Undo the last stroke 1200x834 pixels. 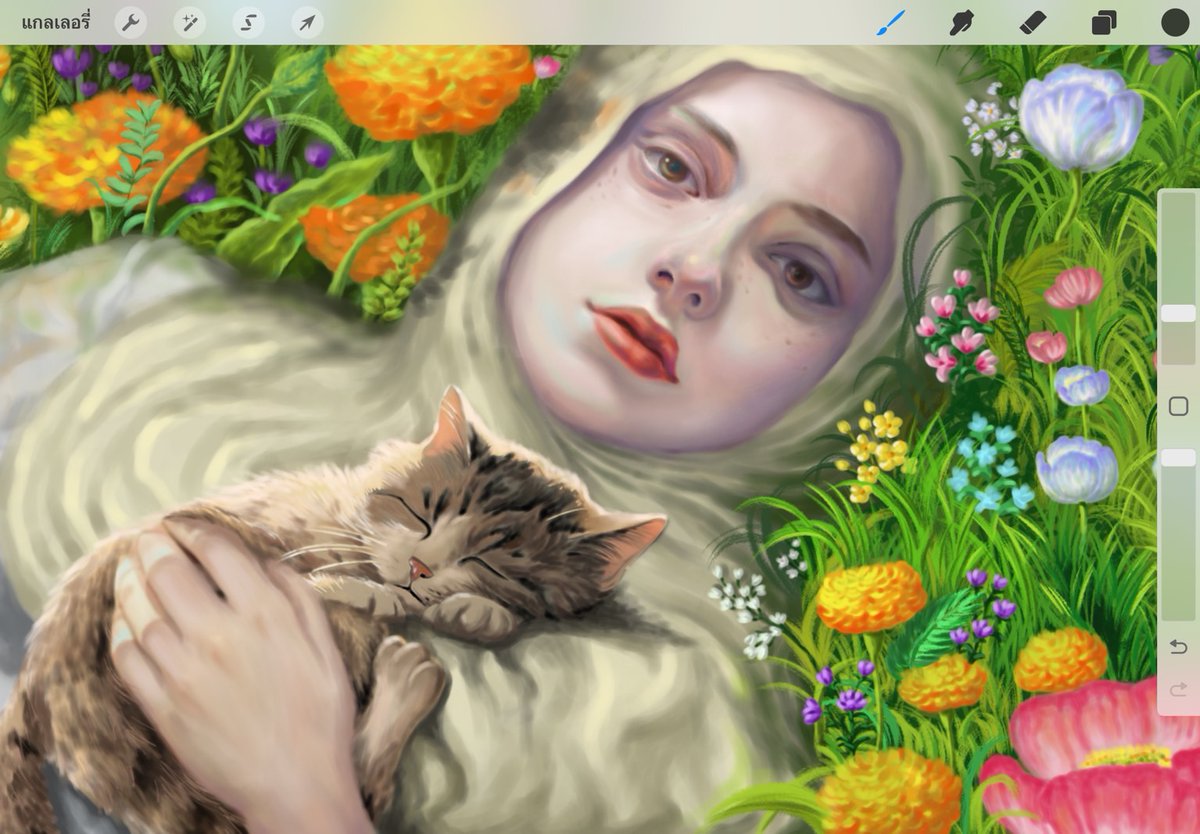coord(1178,647)
